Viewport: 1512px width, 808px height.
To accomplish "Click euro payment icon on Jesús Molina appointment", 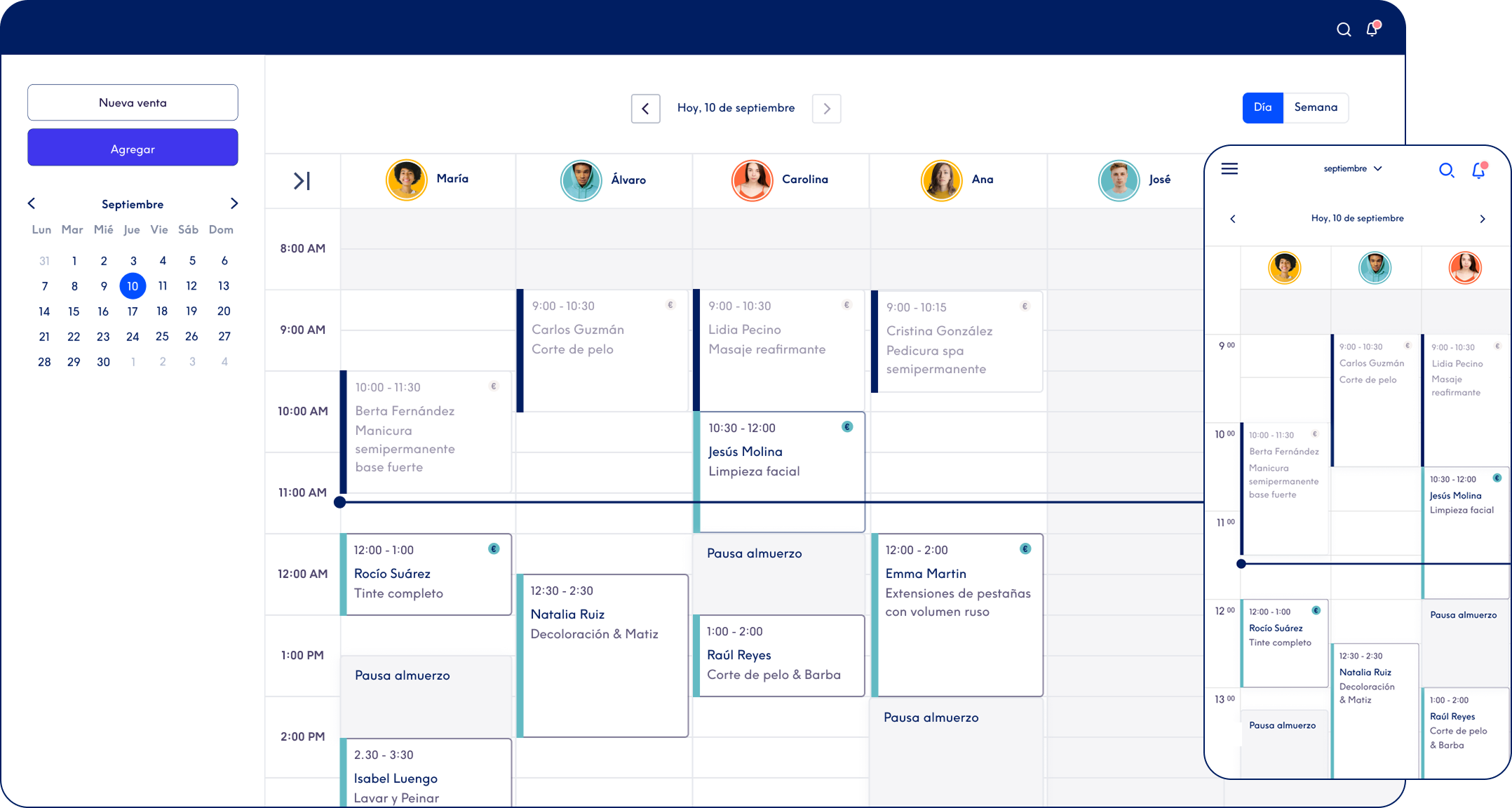I will [x=847, y=426].
